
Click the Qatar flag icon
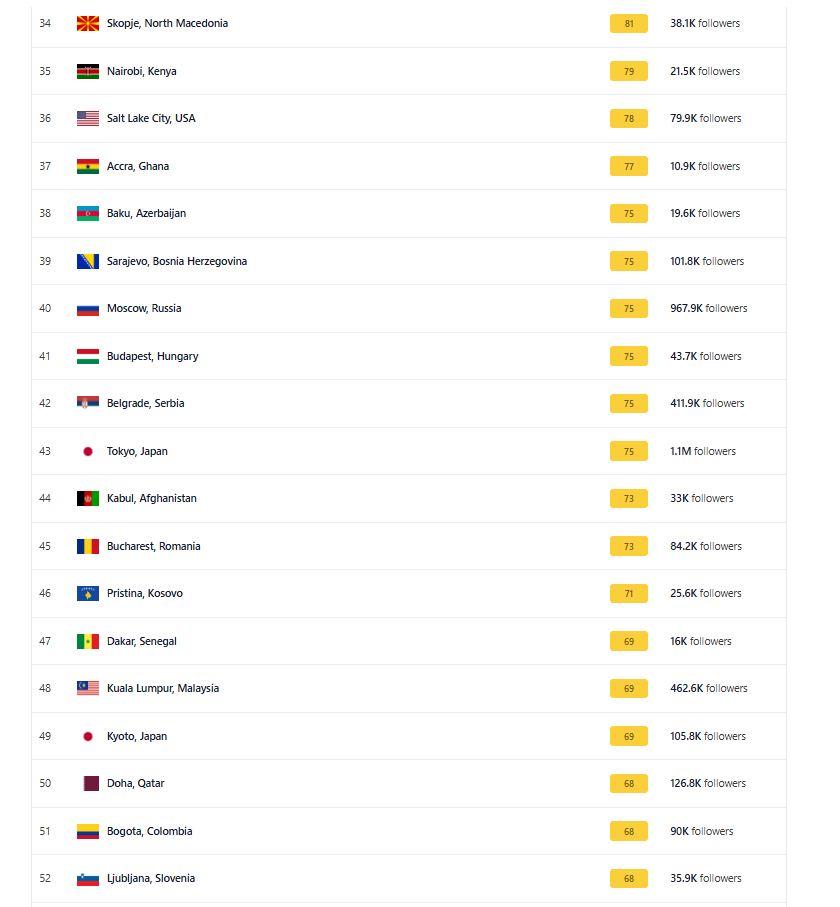tap(88, 783)
